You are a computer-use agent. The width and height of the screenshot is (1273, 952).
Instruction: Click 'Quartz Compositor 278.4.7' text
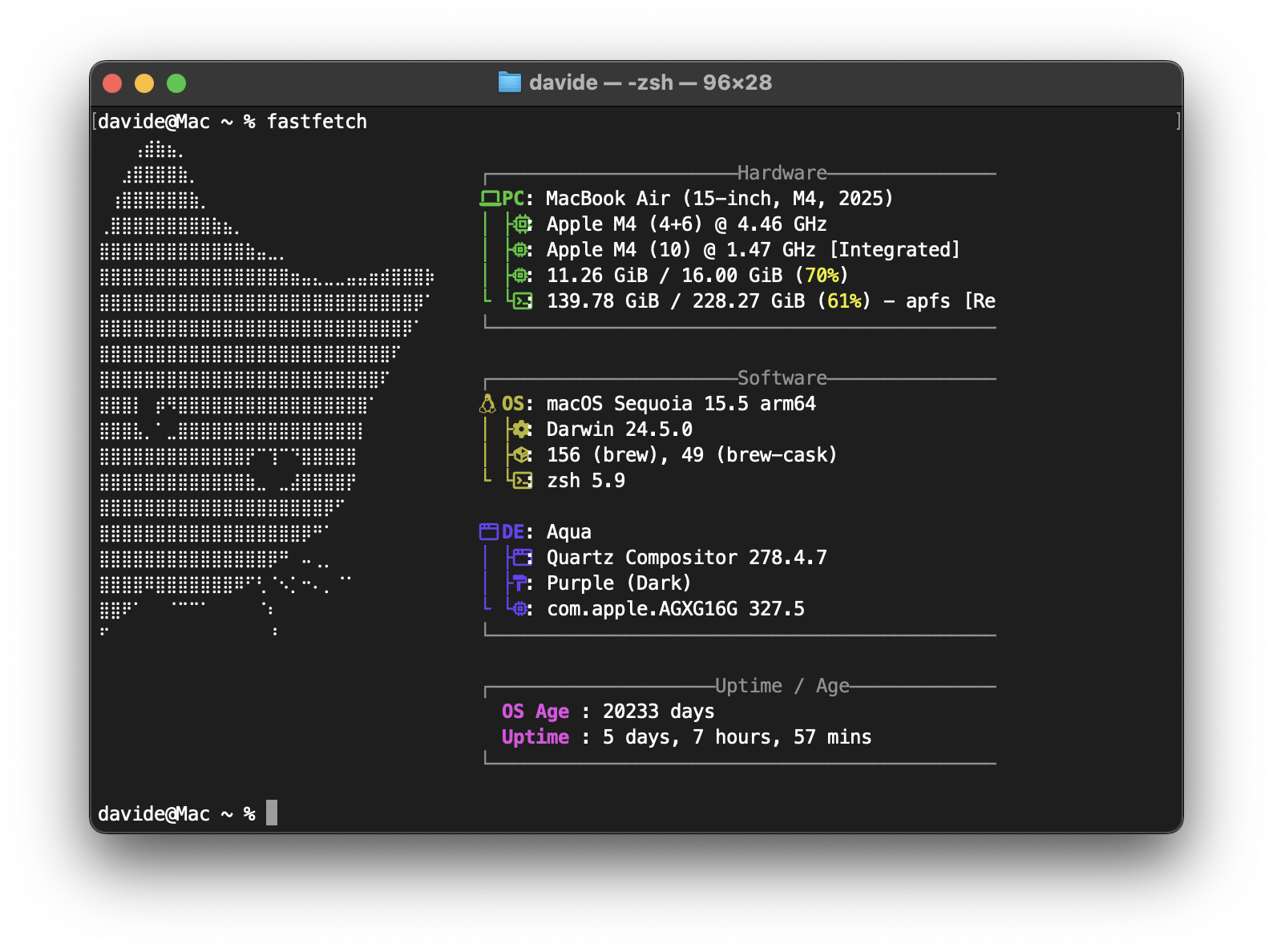[687, 558]
